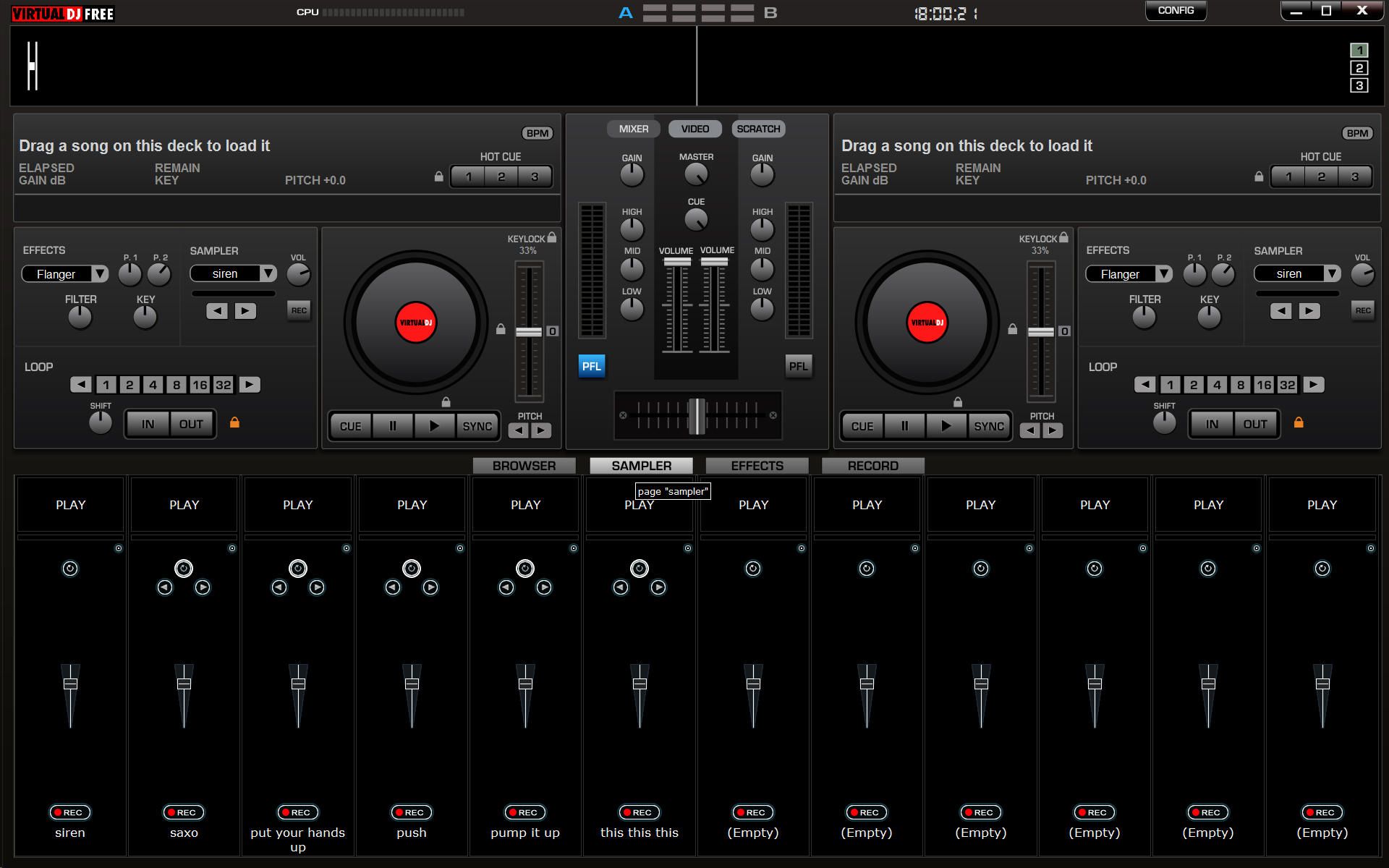Click the right deck hot cue lock icon
The width and height of the screenshot is (1389, 868).
1259,176
